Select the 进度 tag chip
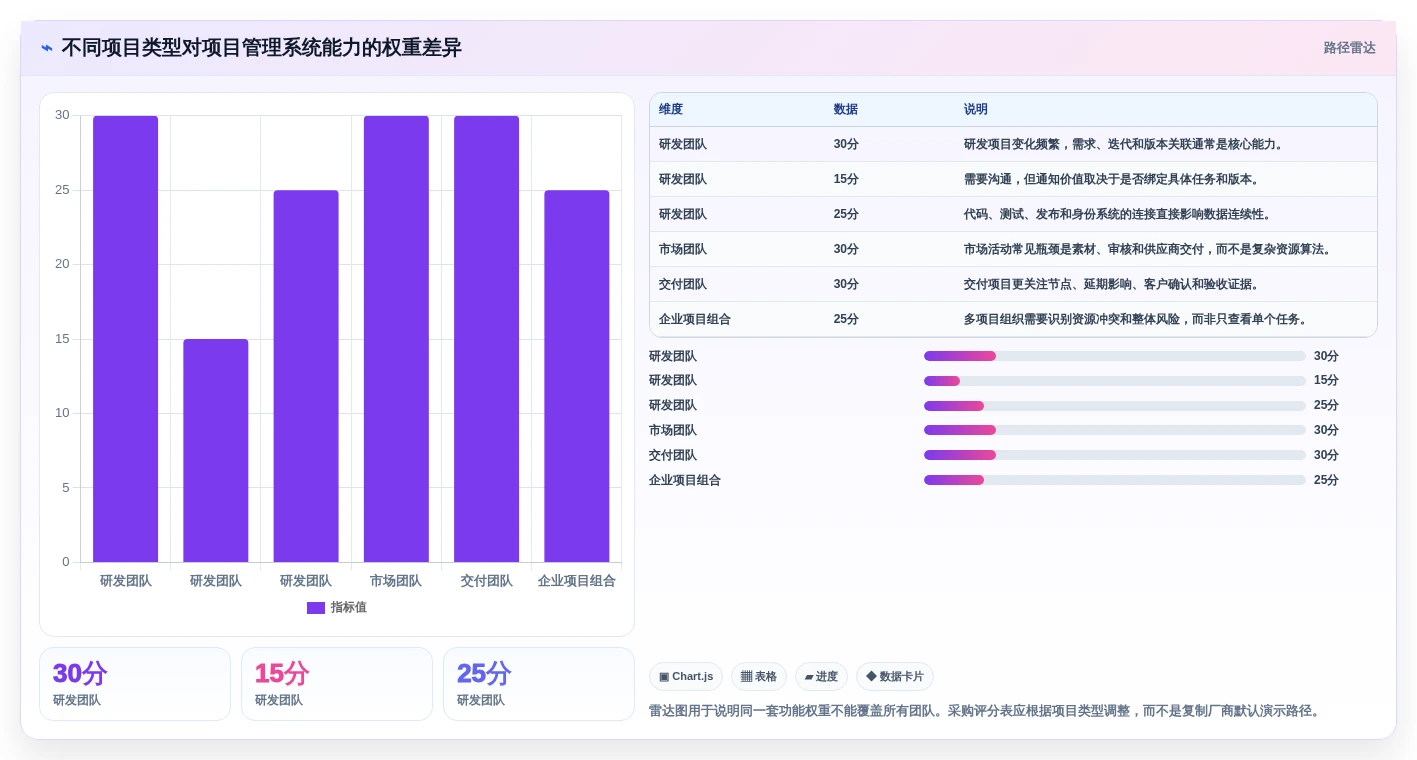The width and height of the screenshot is (1417, 760). click(821, 677)
